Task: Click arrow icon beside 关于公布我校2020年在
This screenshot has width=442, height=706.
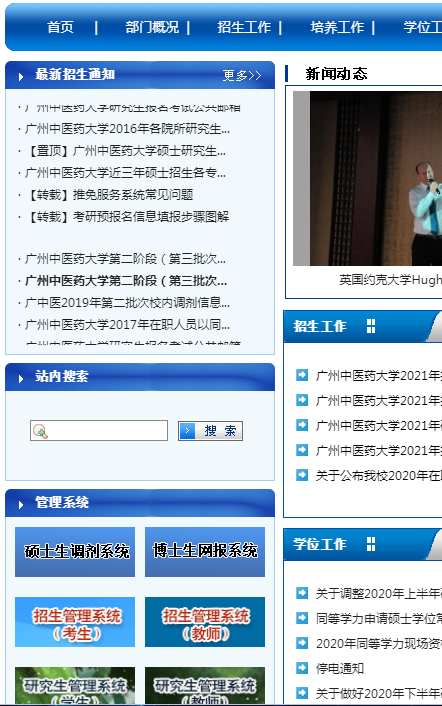Action: click(302, 475)
